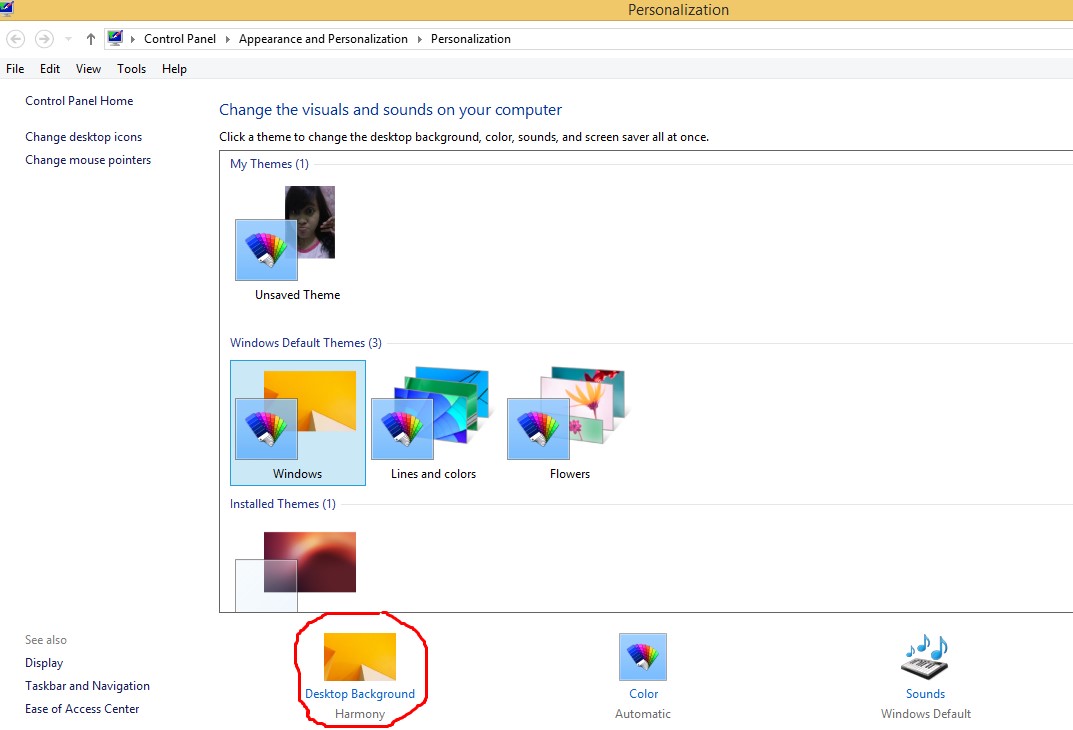The height and width of the screenshot is (730, 1073).
Task: Expand the chevron before Personalization breadcrumb
Action: (419, 39)
